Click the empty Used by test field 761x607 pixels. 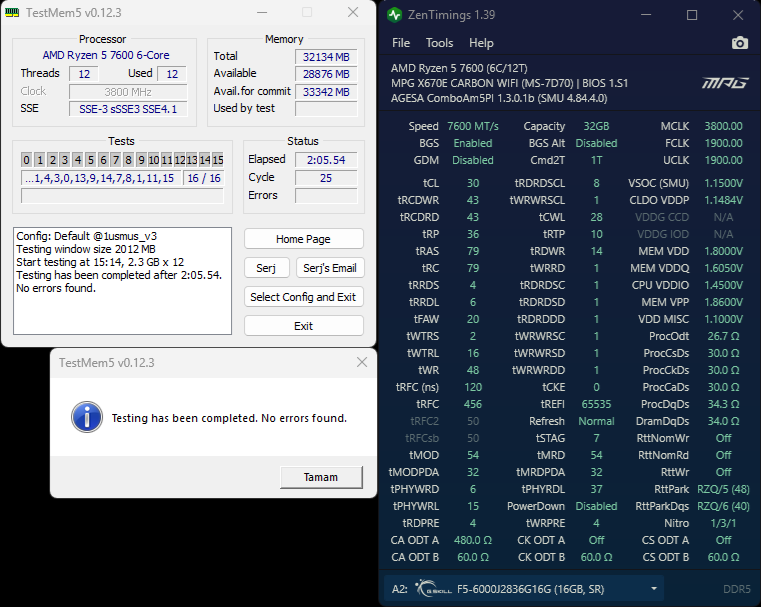(x=326, y=109)
